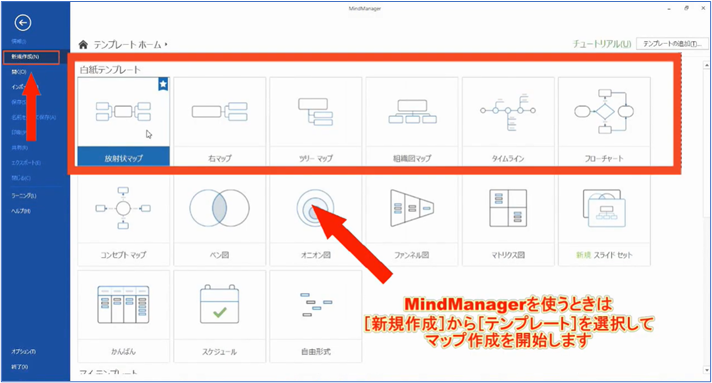Click the 白紙テンプレート section heading
This screenshot has height=383, width=712.
[x=110, y=70]
